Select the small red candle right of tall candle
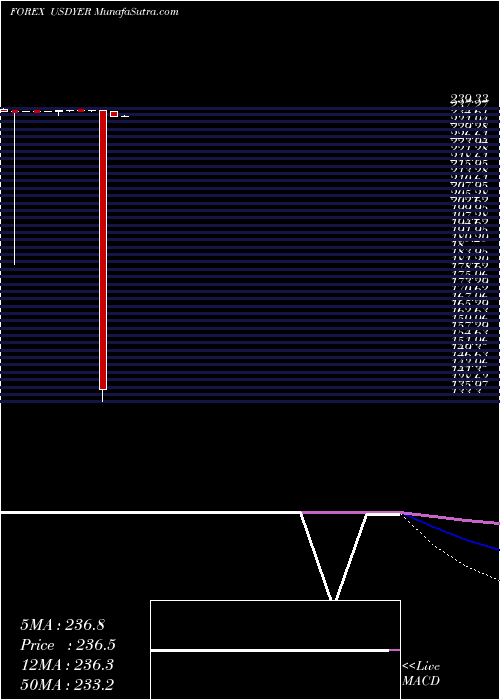This screenshot has width=500, height=700. [x=114, y=114]
